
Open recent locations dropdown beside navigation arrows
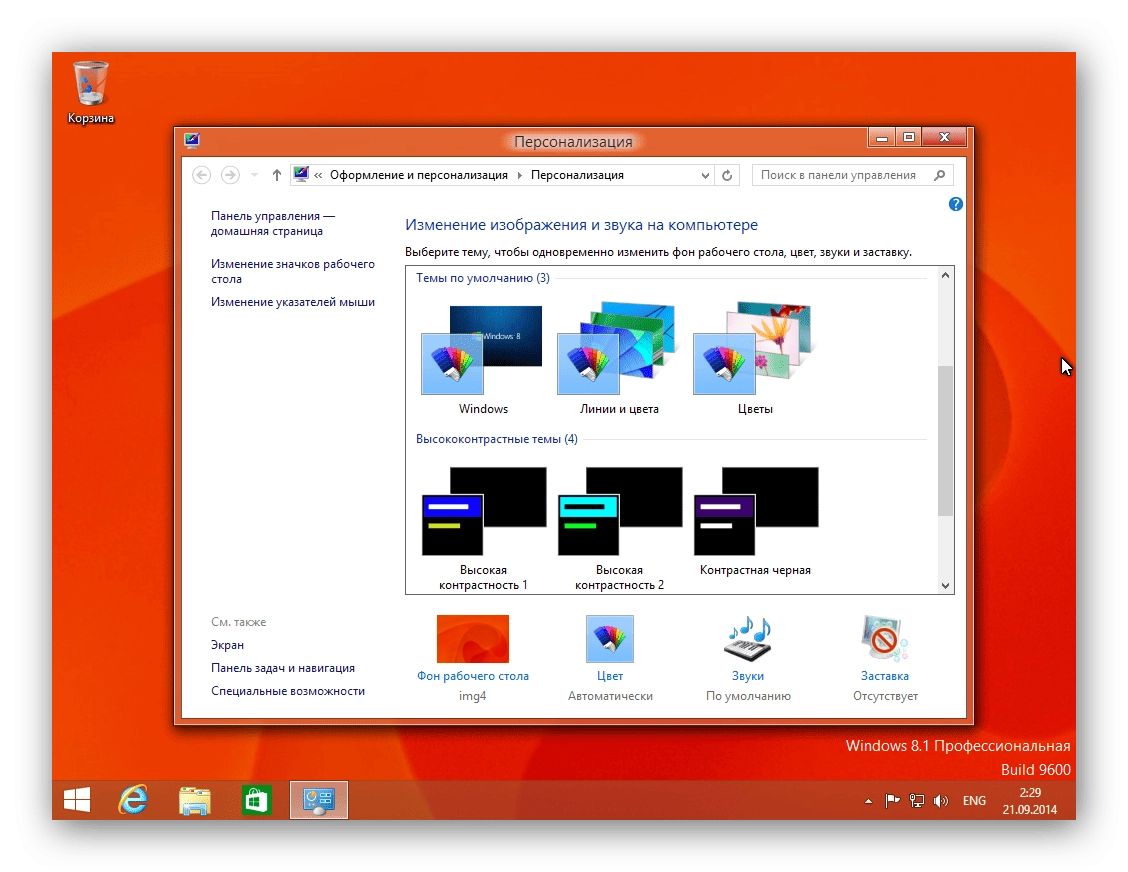pyautogui.click(x=254, y=175)
